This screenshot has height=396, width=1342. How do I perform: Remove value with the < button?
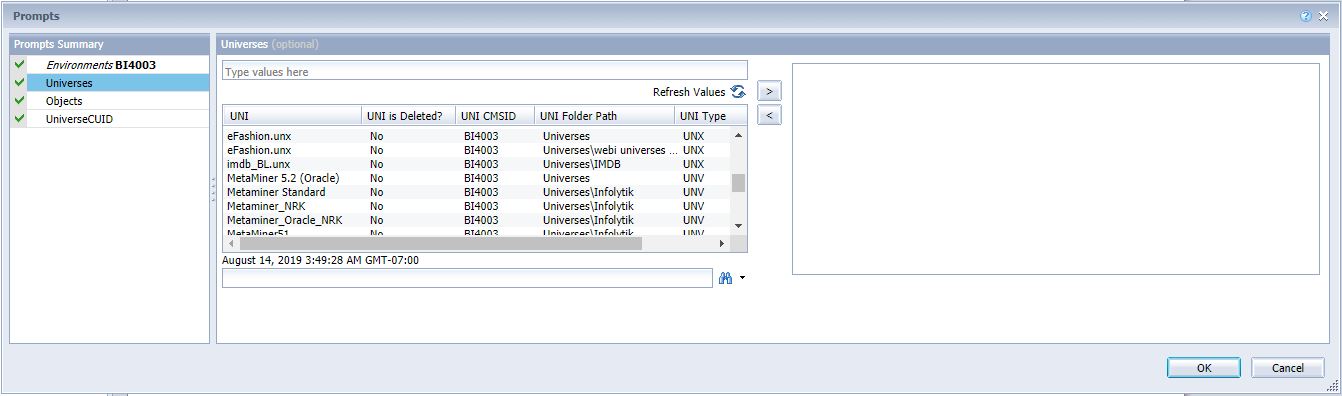[x=769, y=115]
